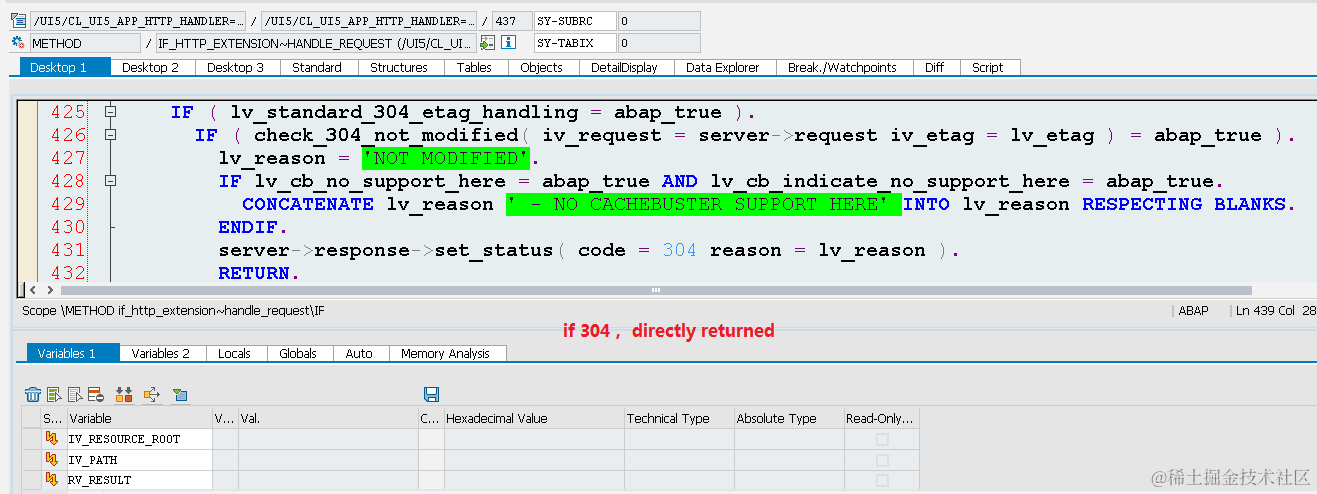
Task: Click the symbol icon in the RV_RESULT row
Action: (51, 480)
